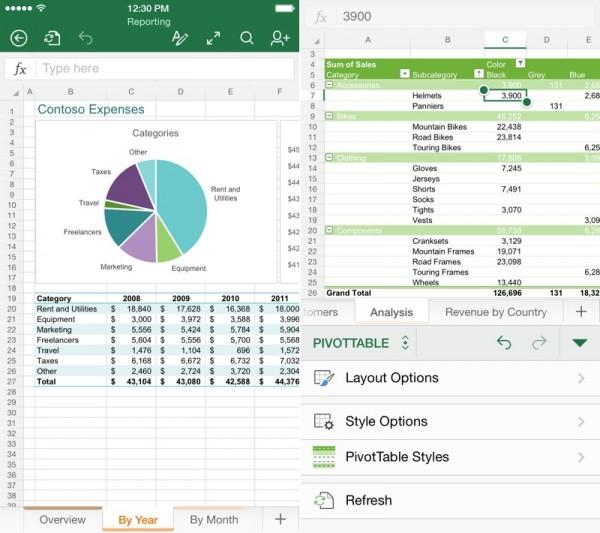The image size is (600, 533).
Task: Tap the Type here formula field
Action: point(160,68)
